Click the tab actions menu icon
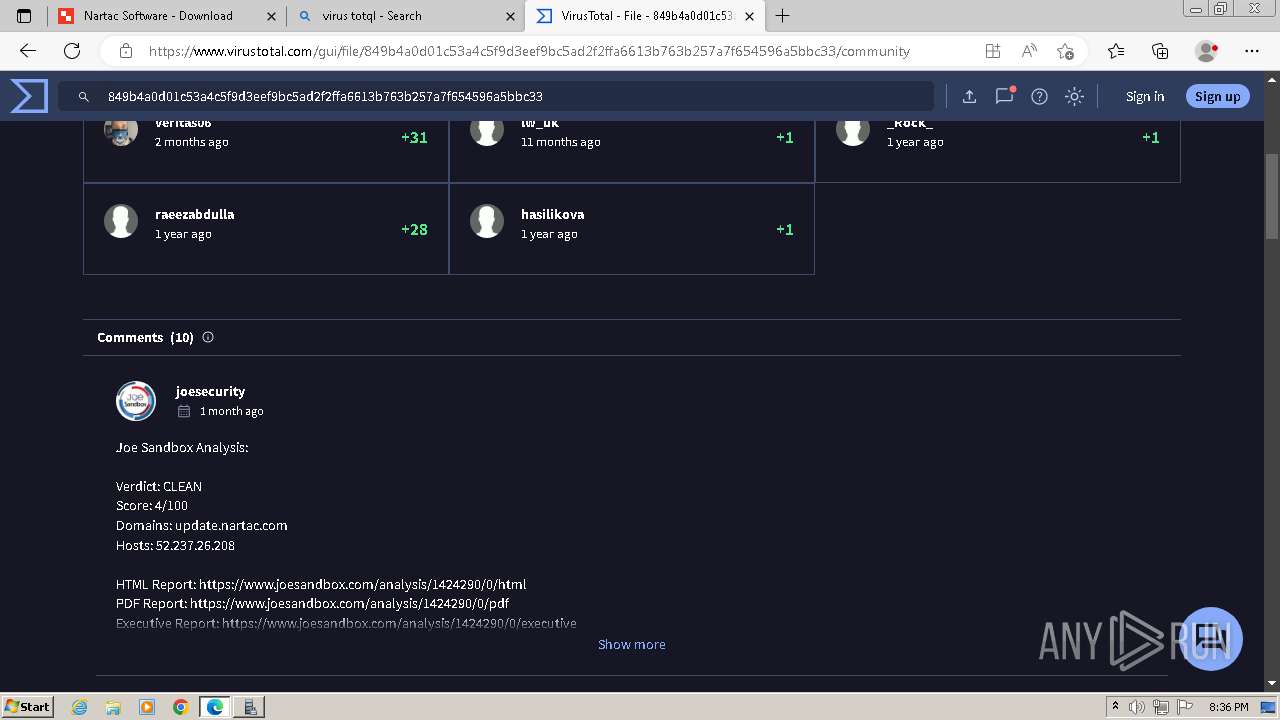The image size is (1280, 720). (24, 16)
